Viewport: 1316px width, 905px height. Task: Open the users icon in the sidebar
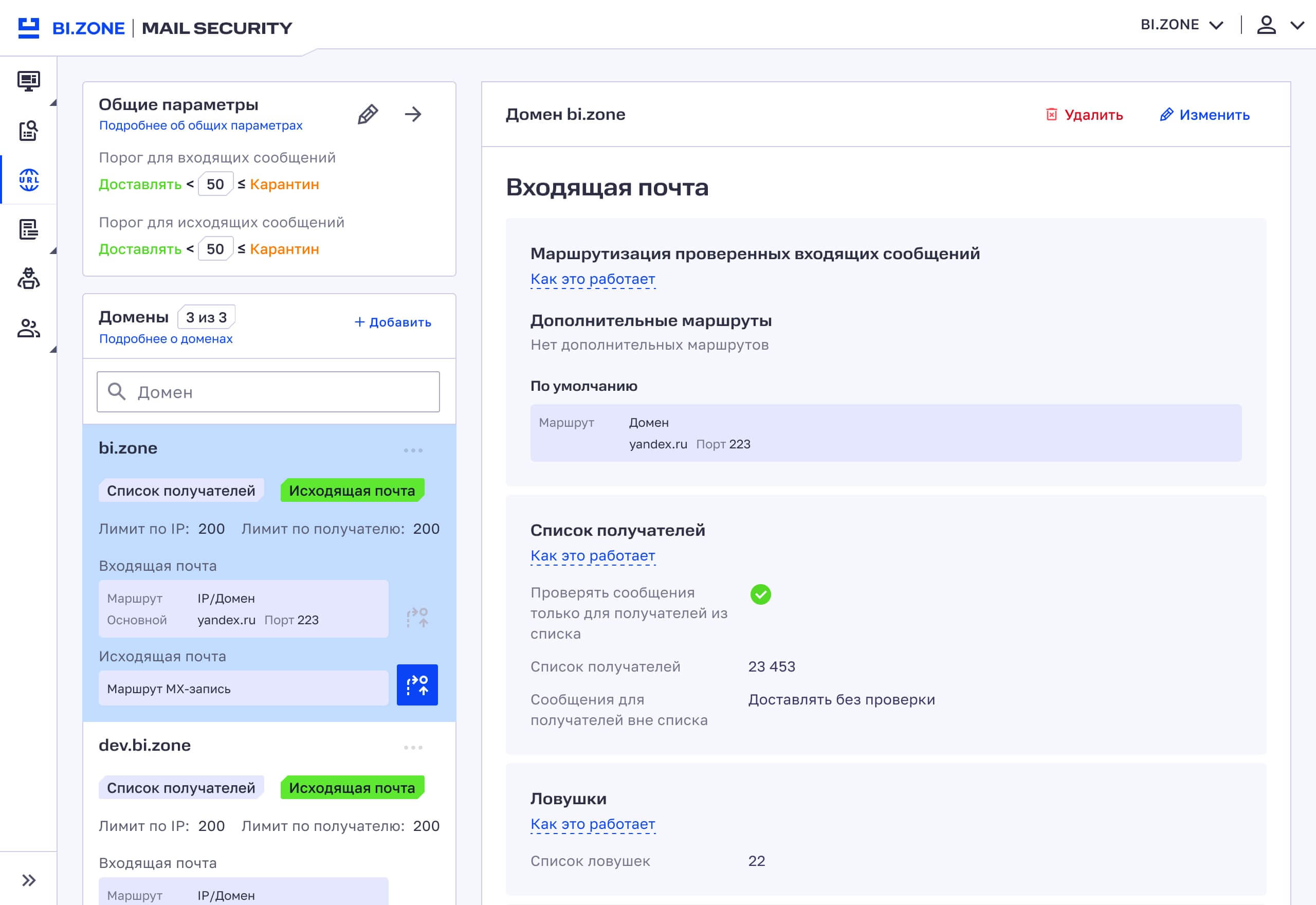28,328
